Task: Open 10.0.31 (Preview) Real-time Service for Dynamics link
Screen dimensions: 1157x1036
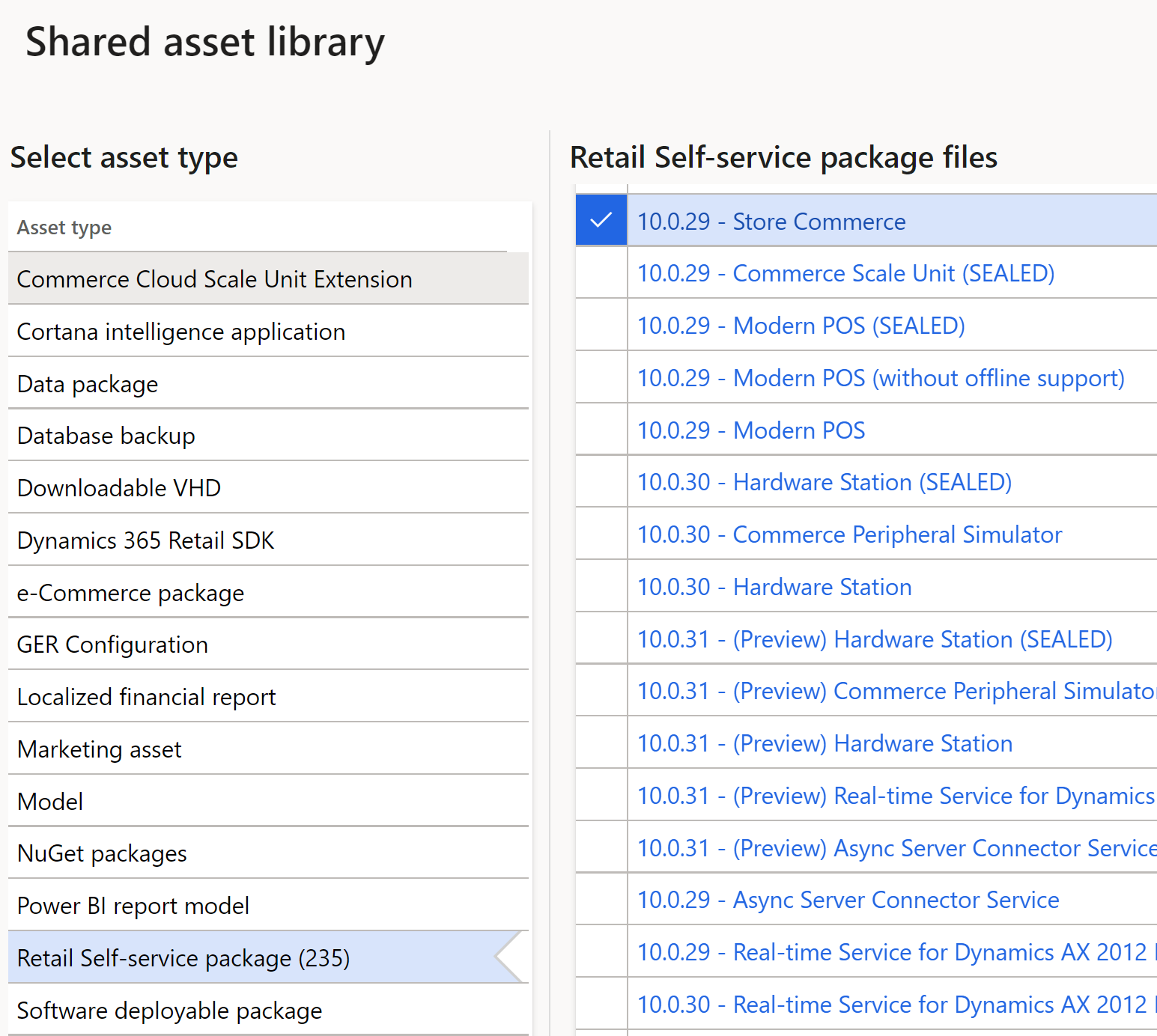Action: (x=897, y=796)
